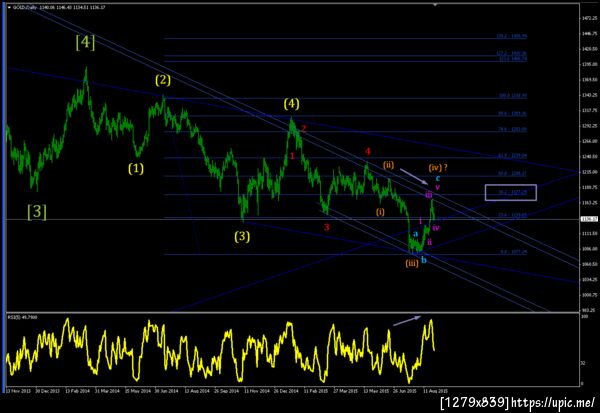Click the 1343.25 value on price scale
Screen dimensions: 600x413
click(590, 95)
